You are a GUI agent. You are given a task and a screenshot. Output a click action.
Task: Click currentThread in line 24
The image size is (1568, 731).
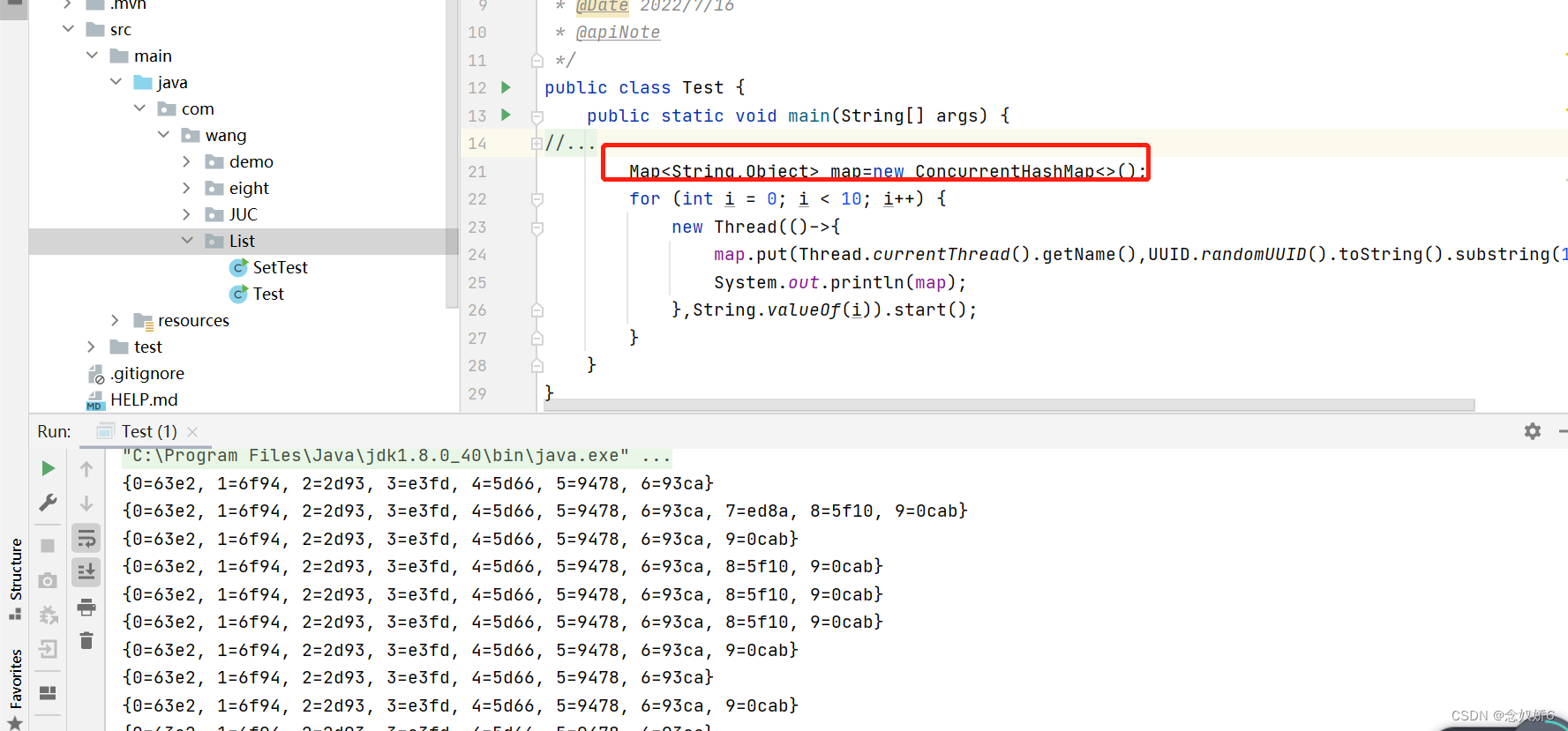point(942,254)
